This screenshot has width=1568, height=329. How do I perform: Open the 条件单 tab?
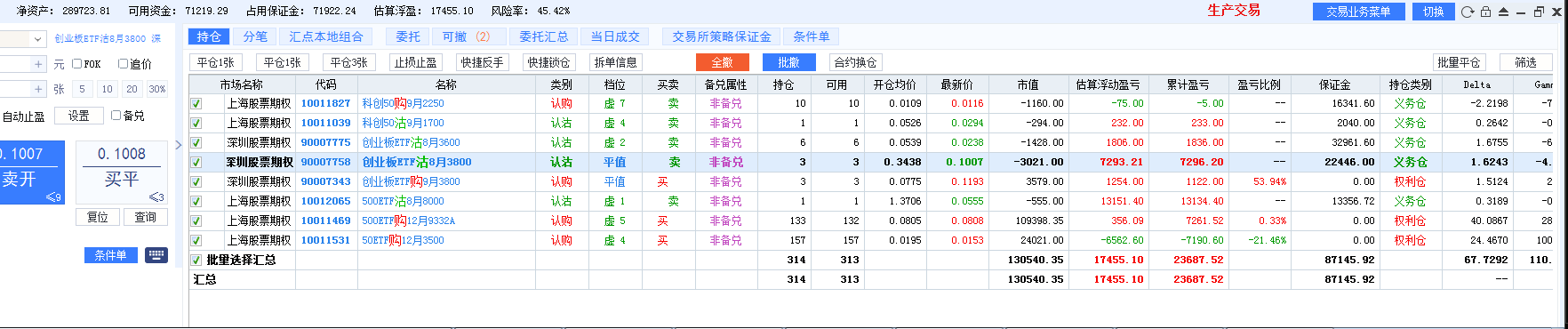[x=812, y=36]
